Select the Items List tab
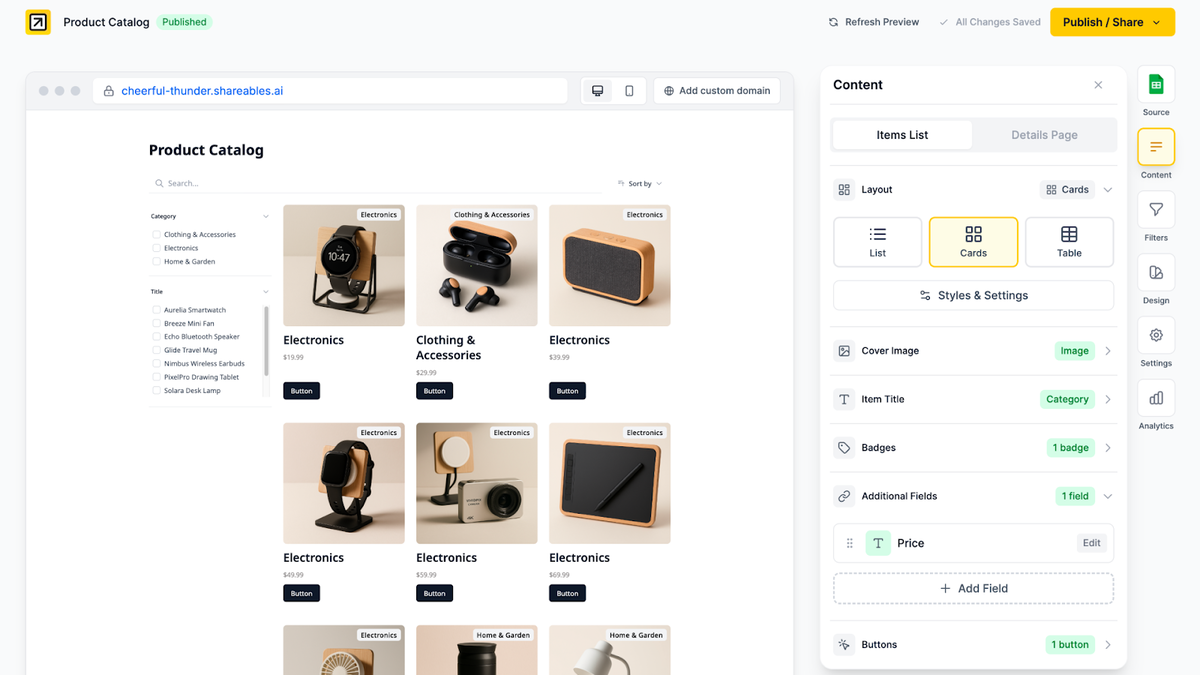 tap(901, 134)
